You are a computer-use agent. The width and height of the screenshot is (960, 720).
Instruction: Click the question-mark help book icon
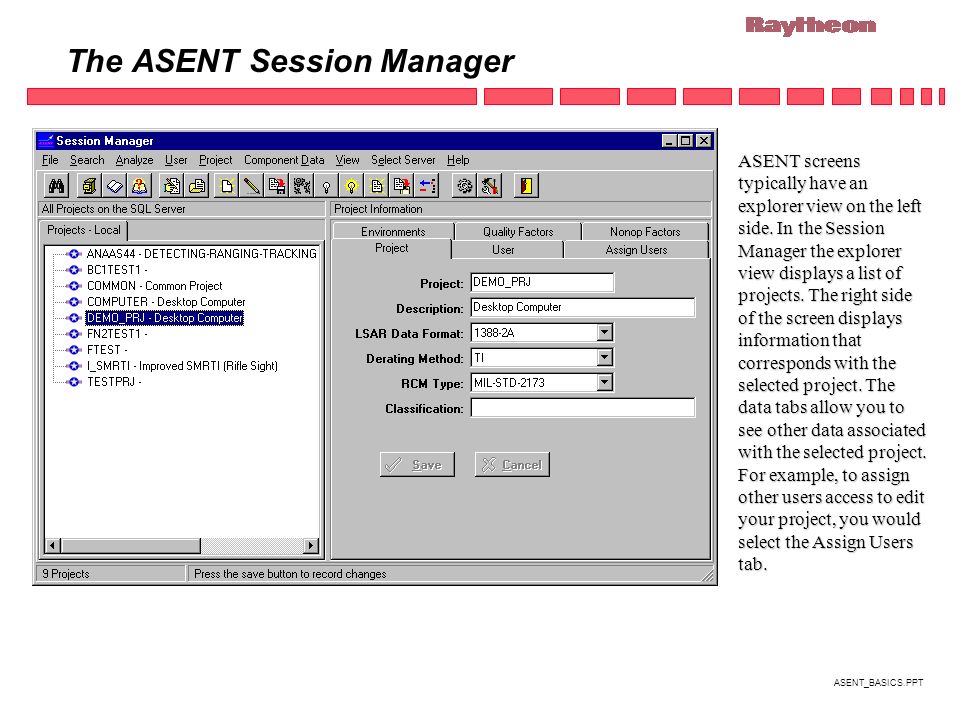click(140, 186)
